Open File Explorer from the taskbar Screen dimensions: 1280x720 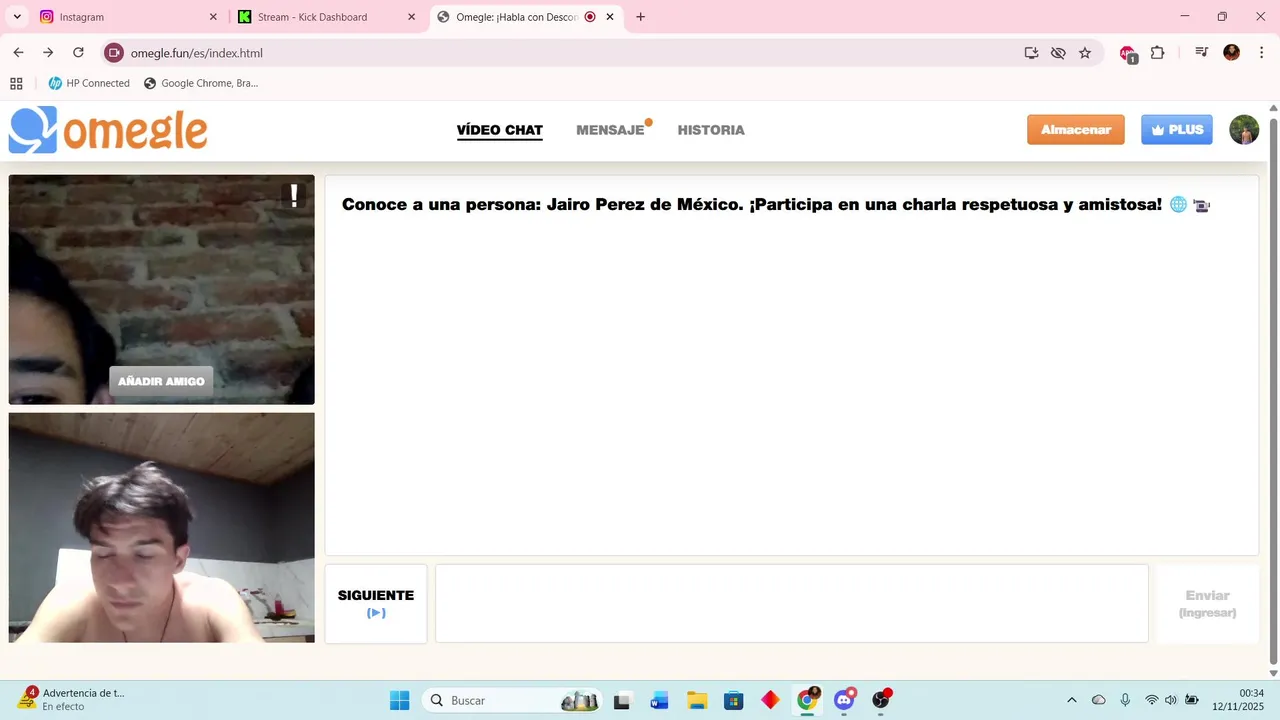(697, 700)
